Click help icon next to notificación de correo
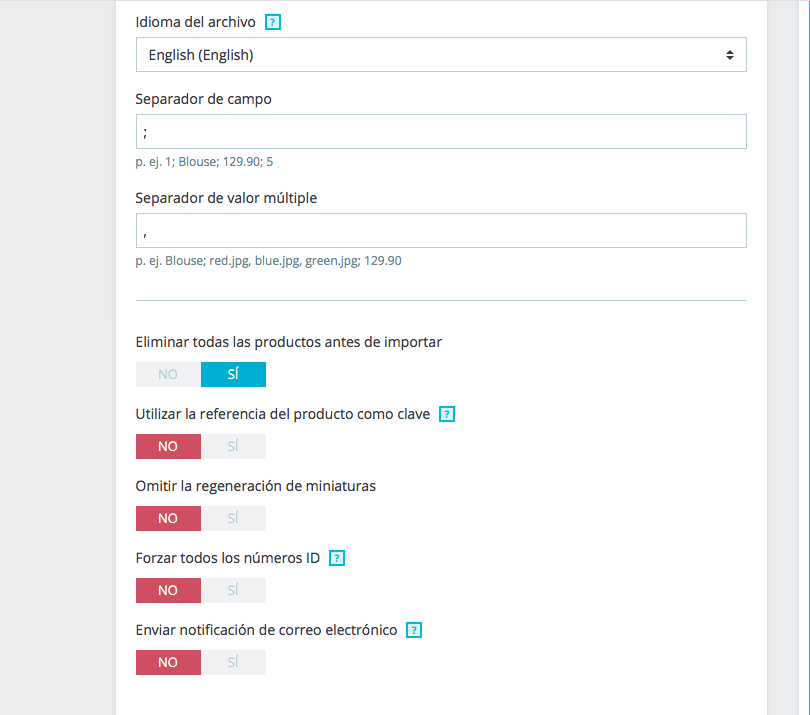Viewport: 810px width, 715px height. pos(414,631)
